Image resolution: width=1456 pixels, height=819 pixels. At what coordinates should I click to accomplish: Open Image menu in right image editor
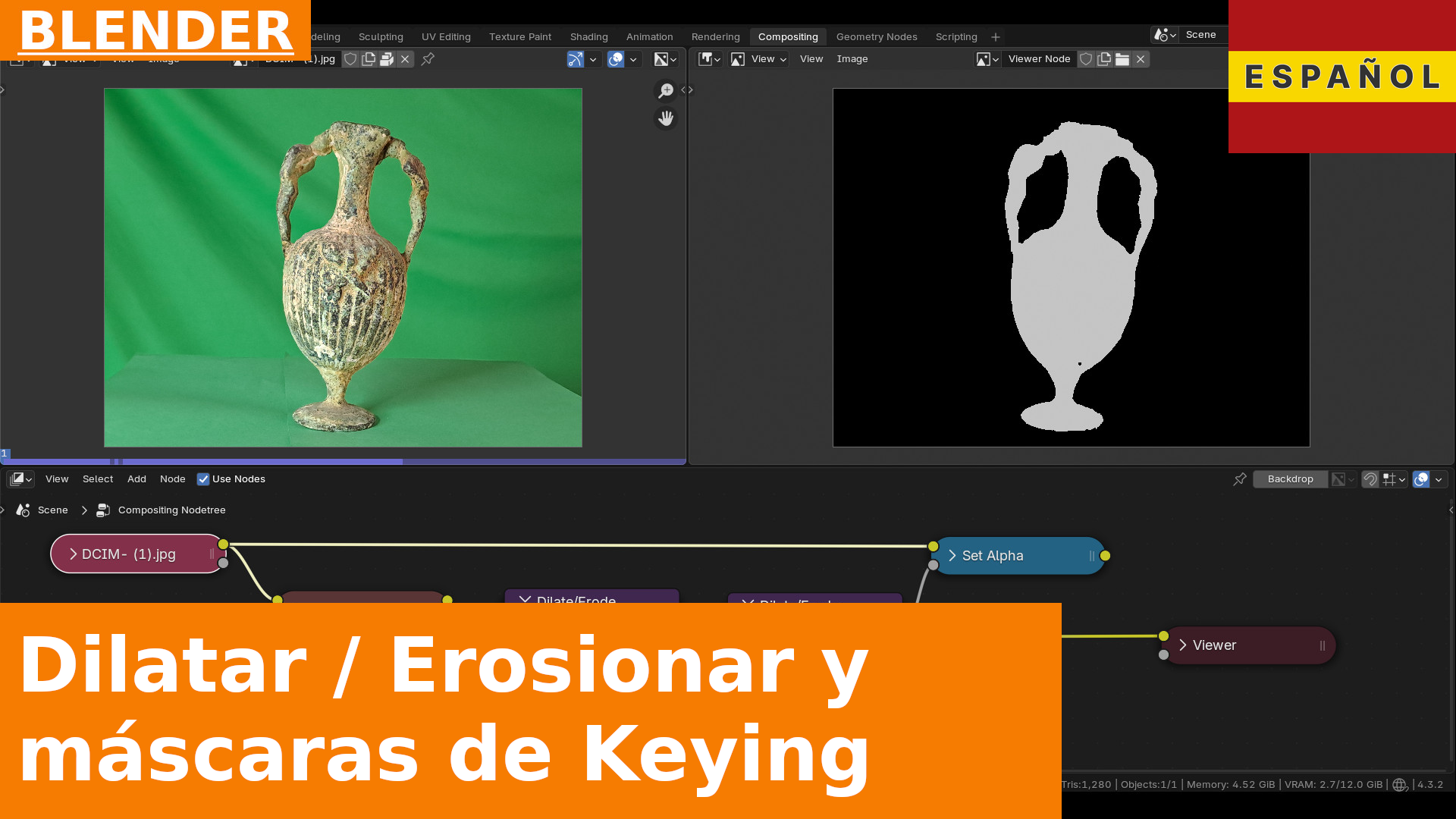pyautogui.click(x=852, y=59)
